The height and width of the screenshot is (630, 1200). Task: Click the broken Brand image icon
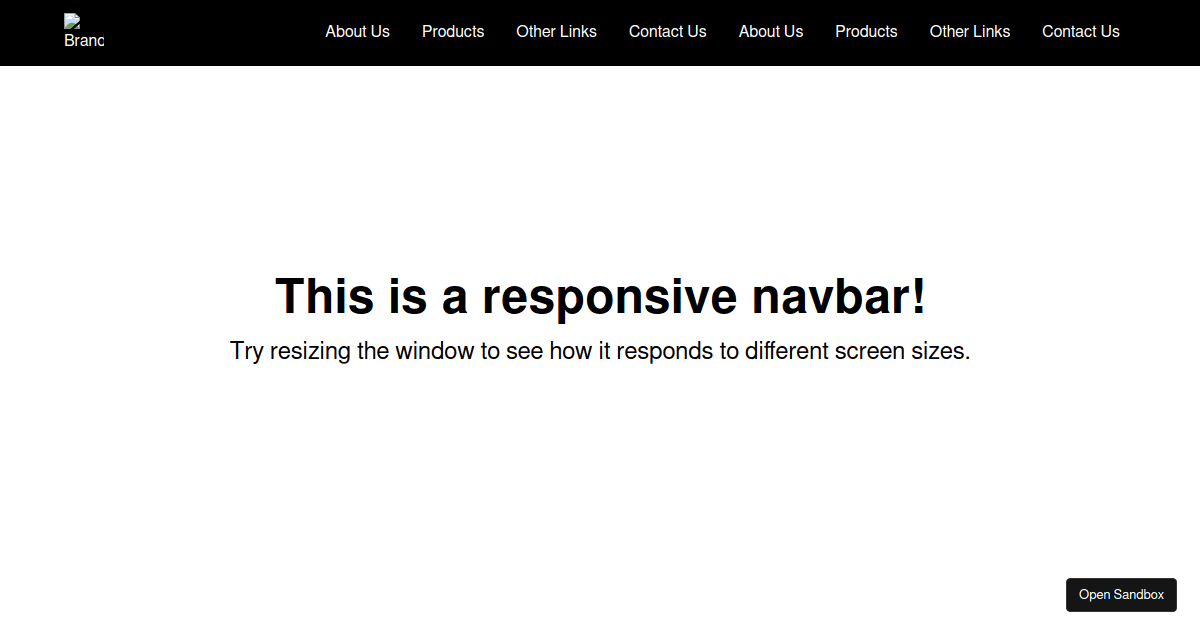(x=72, y=24)
